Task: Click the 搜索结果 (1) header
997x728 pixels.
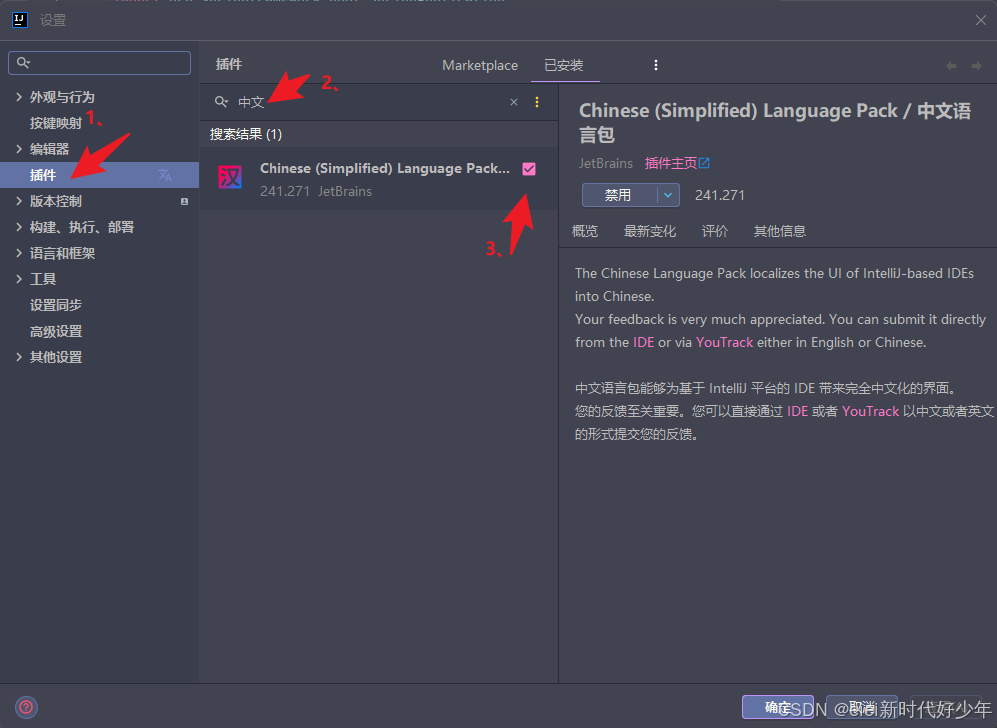Action: tap(246, 134)
